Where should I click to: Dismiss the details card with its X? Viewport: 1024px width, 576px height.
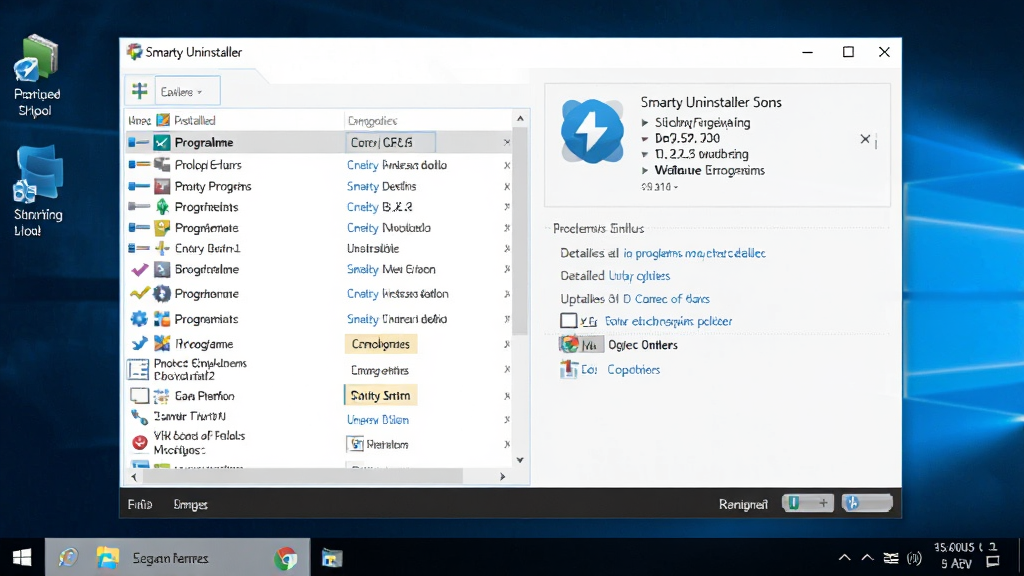click(865, 139)
